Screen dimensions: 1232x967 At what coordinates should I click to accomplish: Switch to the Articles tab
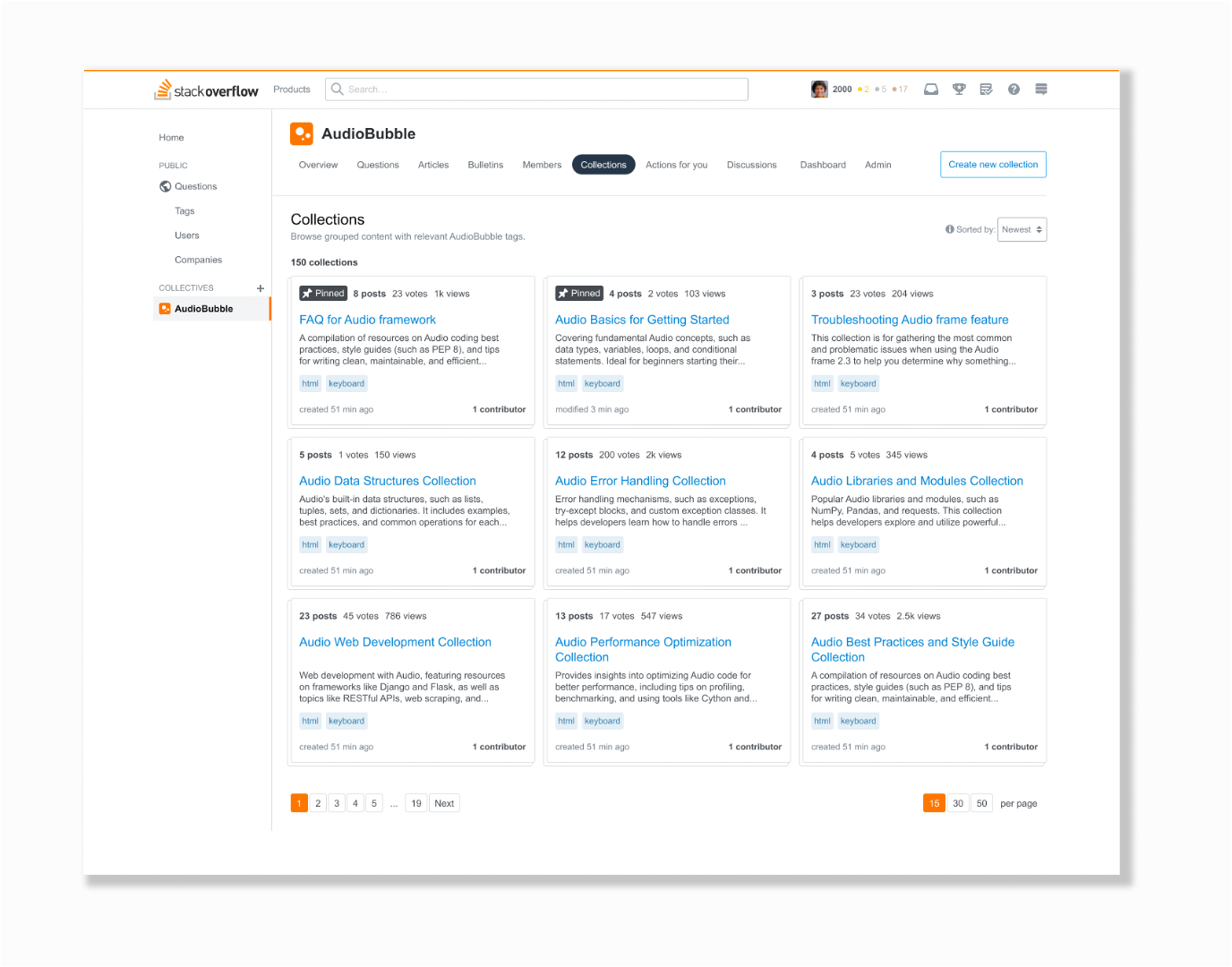click(x=433, y=165)
